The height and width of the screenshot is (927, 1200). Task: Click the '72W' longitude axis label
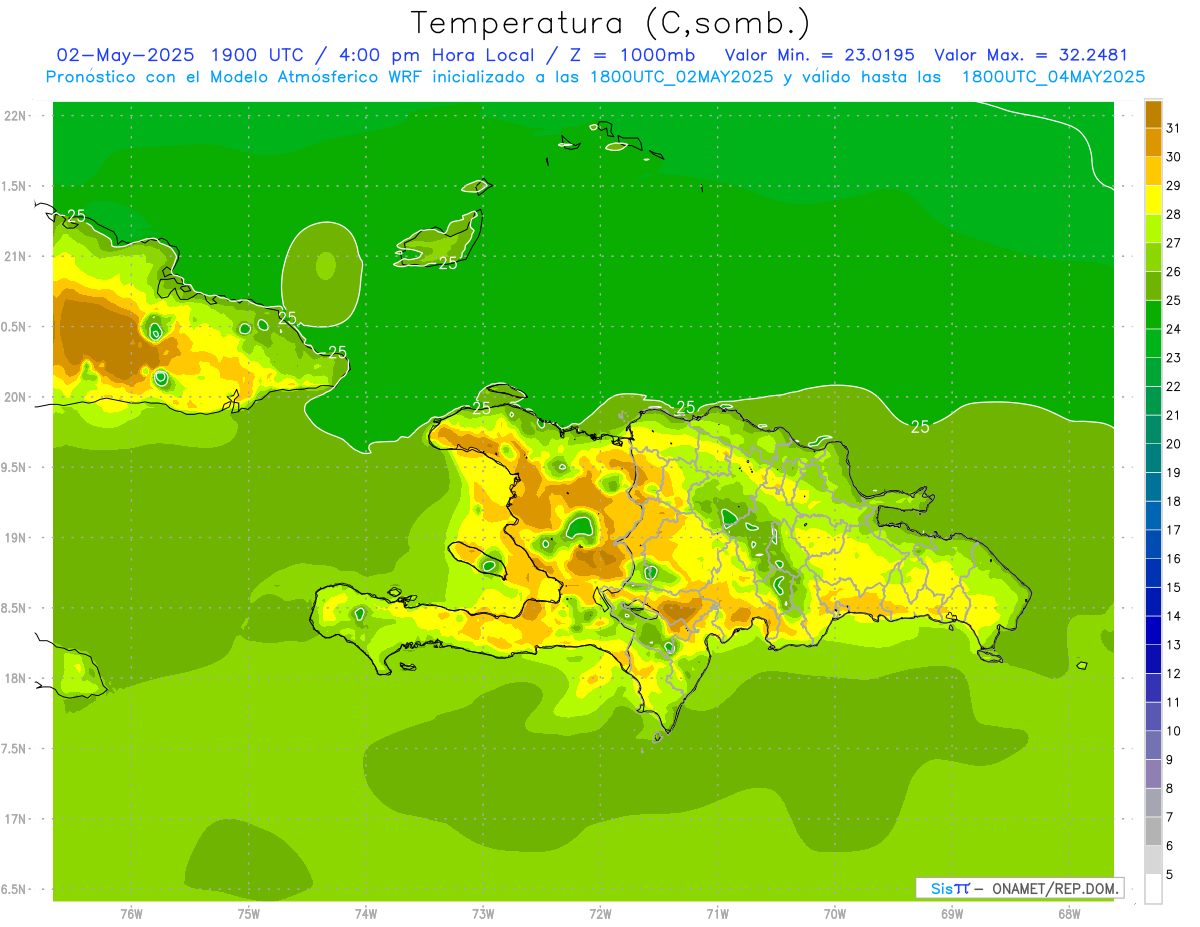point(600,914)
